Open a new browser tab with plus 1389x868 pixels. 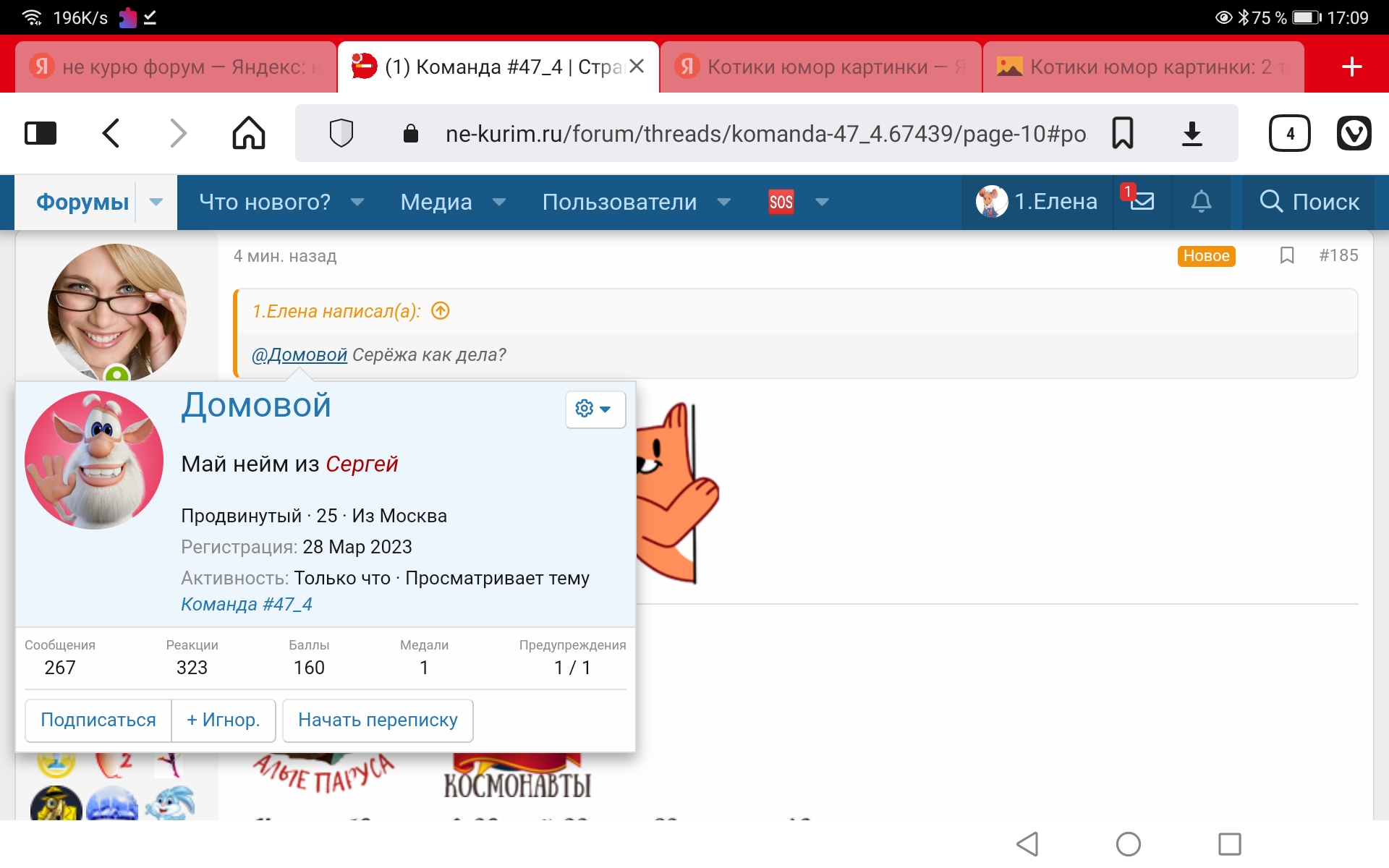(x=1351, y=67)
